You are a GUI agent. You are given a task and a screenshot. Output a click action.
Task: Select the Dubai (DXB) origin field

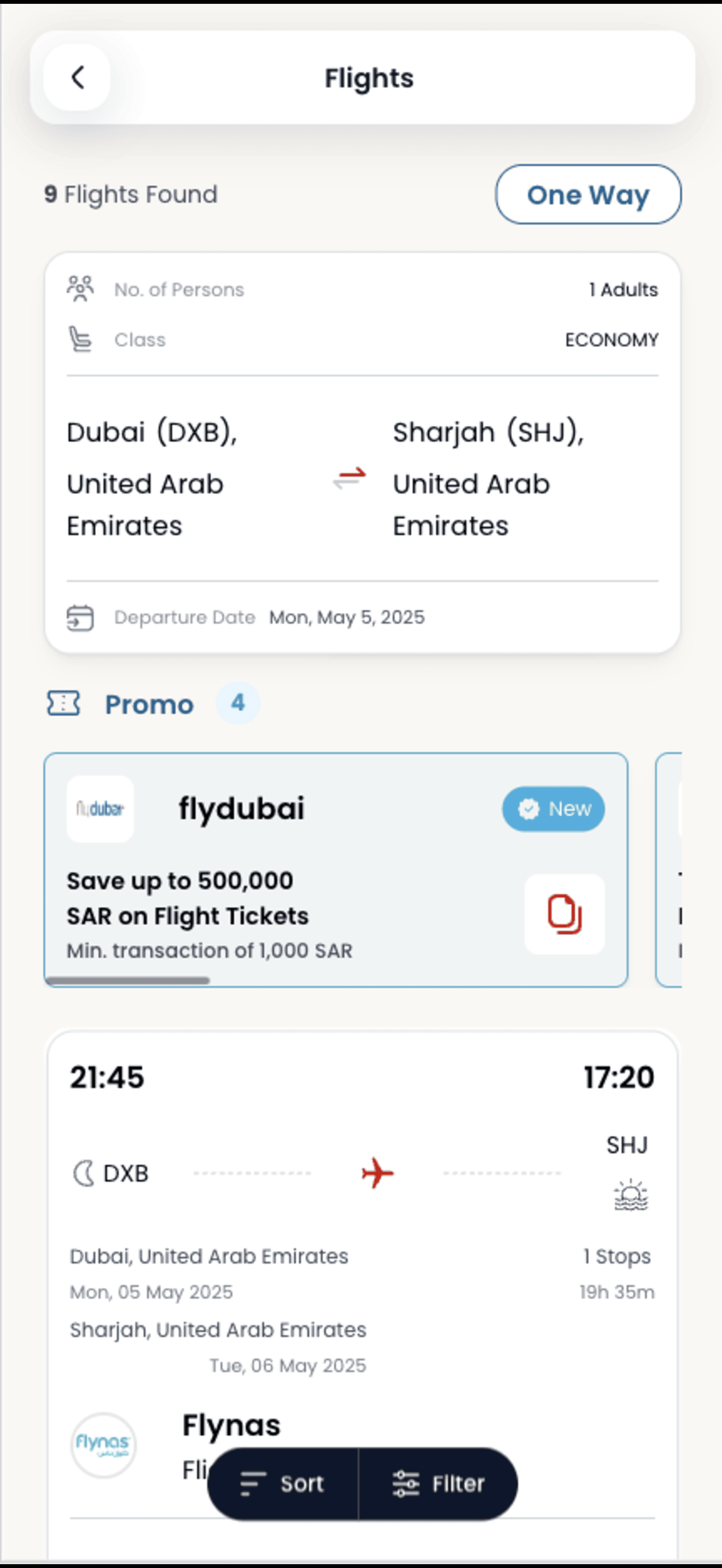152,478
